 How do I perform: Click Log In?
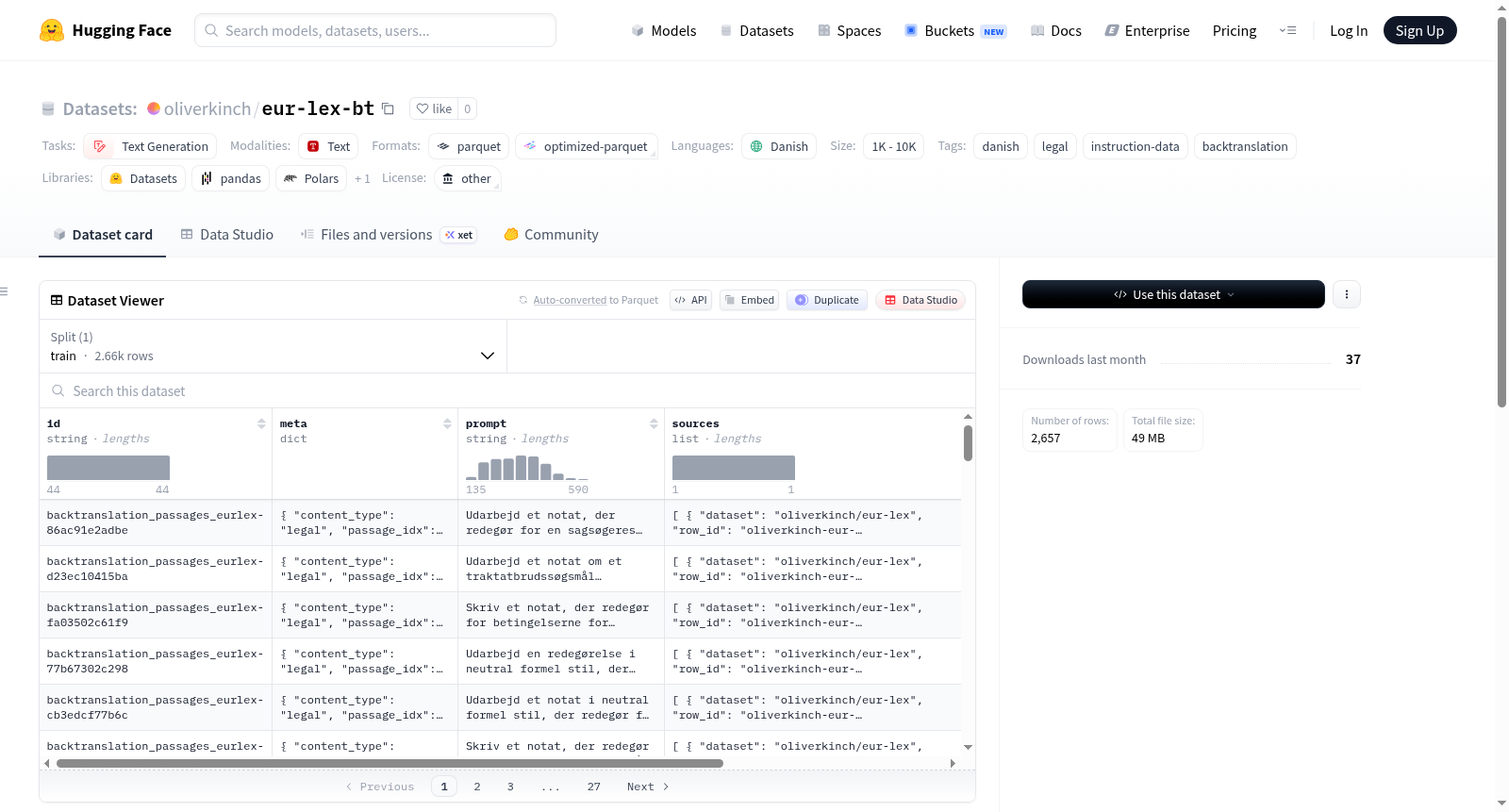click(1349, 30)
